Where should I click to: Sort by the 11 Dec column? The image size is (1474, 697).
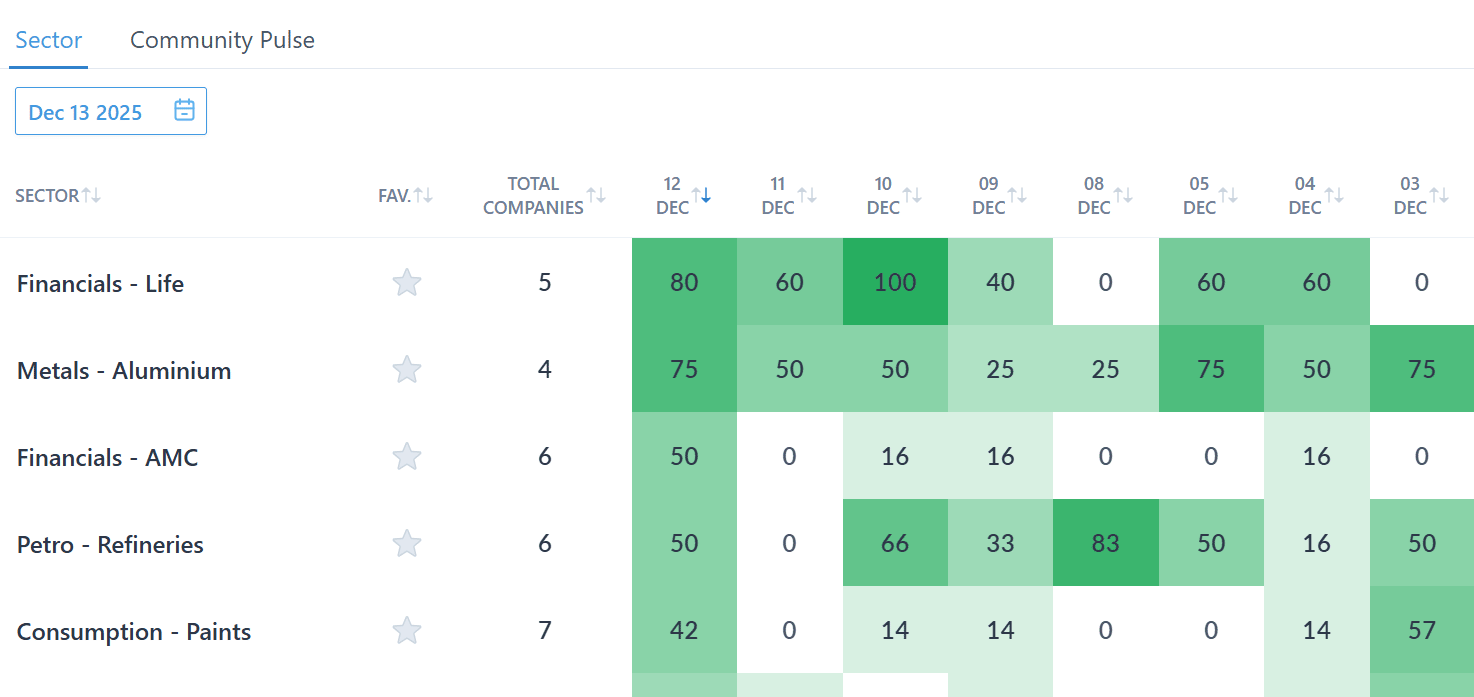(806, 195)
